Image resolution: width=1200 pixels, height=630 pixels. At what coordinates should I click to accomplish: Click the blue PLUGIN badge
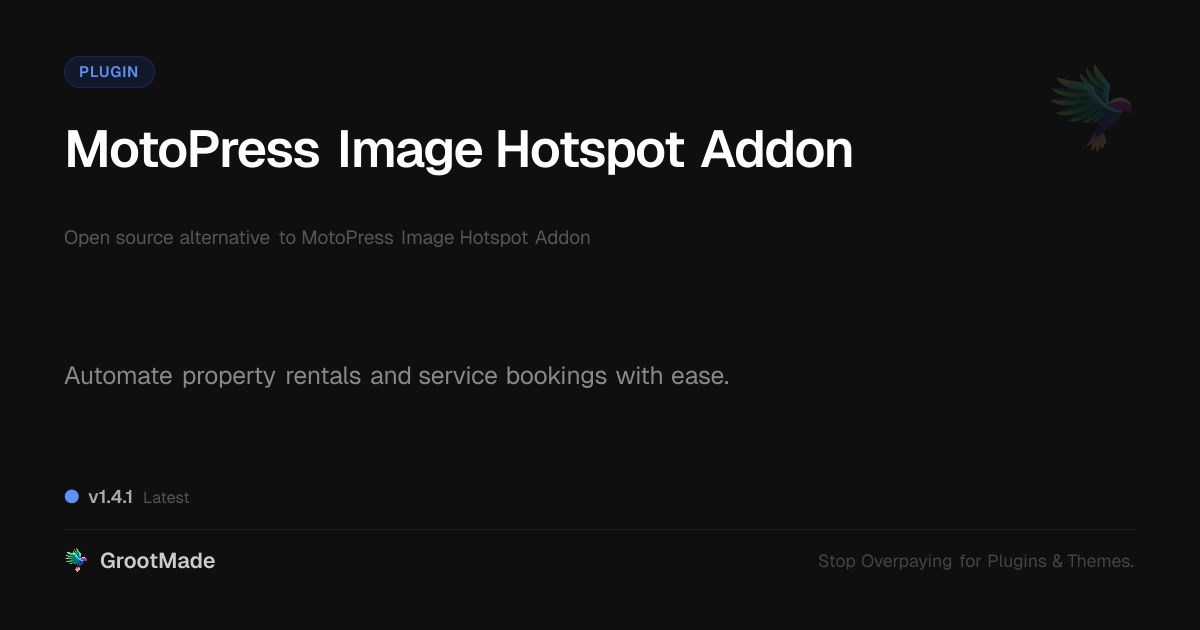pos(109,72)
